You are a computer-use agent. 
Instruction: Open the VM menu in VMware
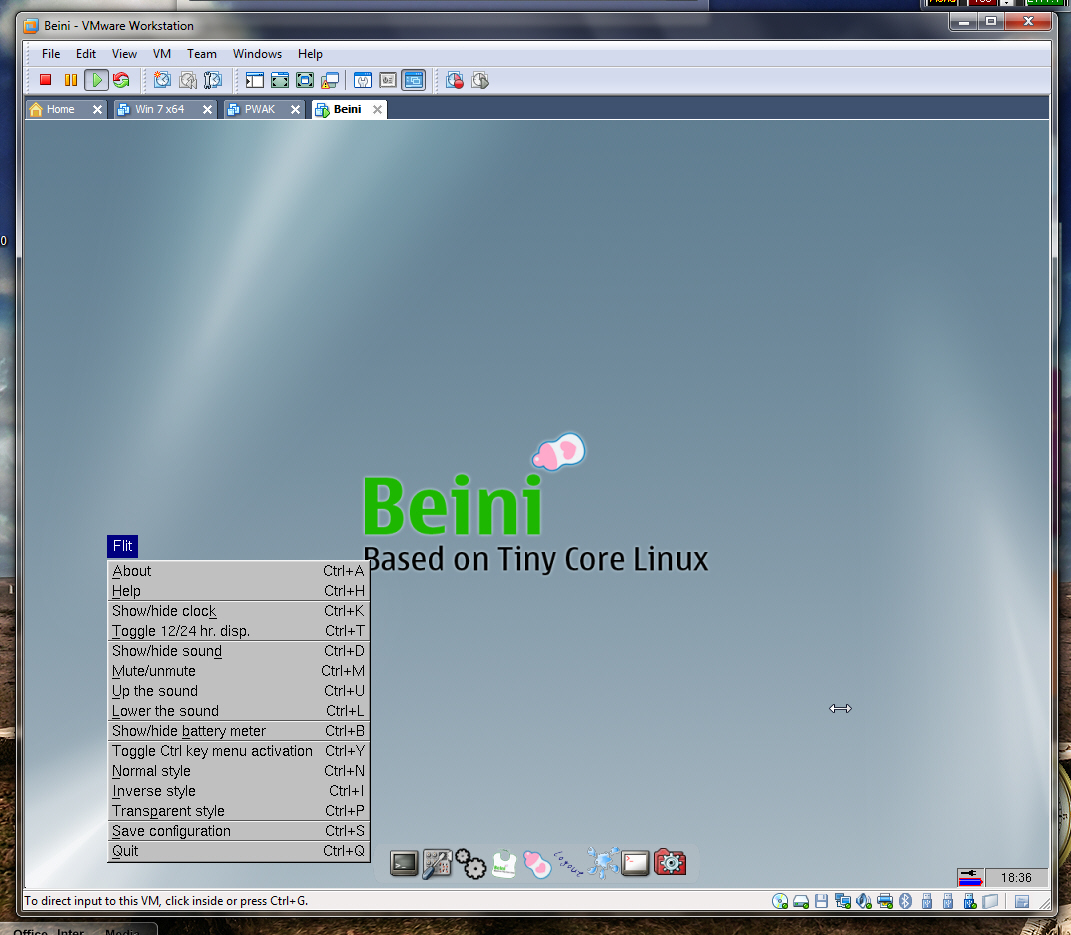click(x=161, y=54)
